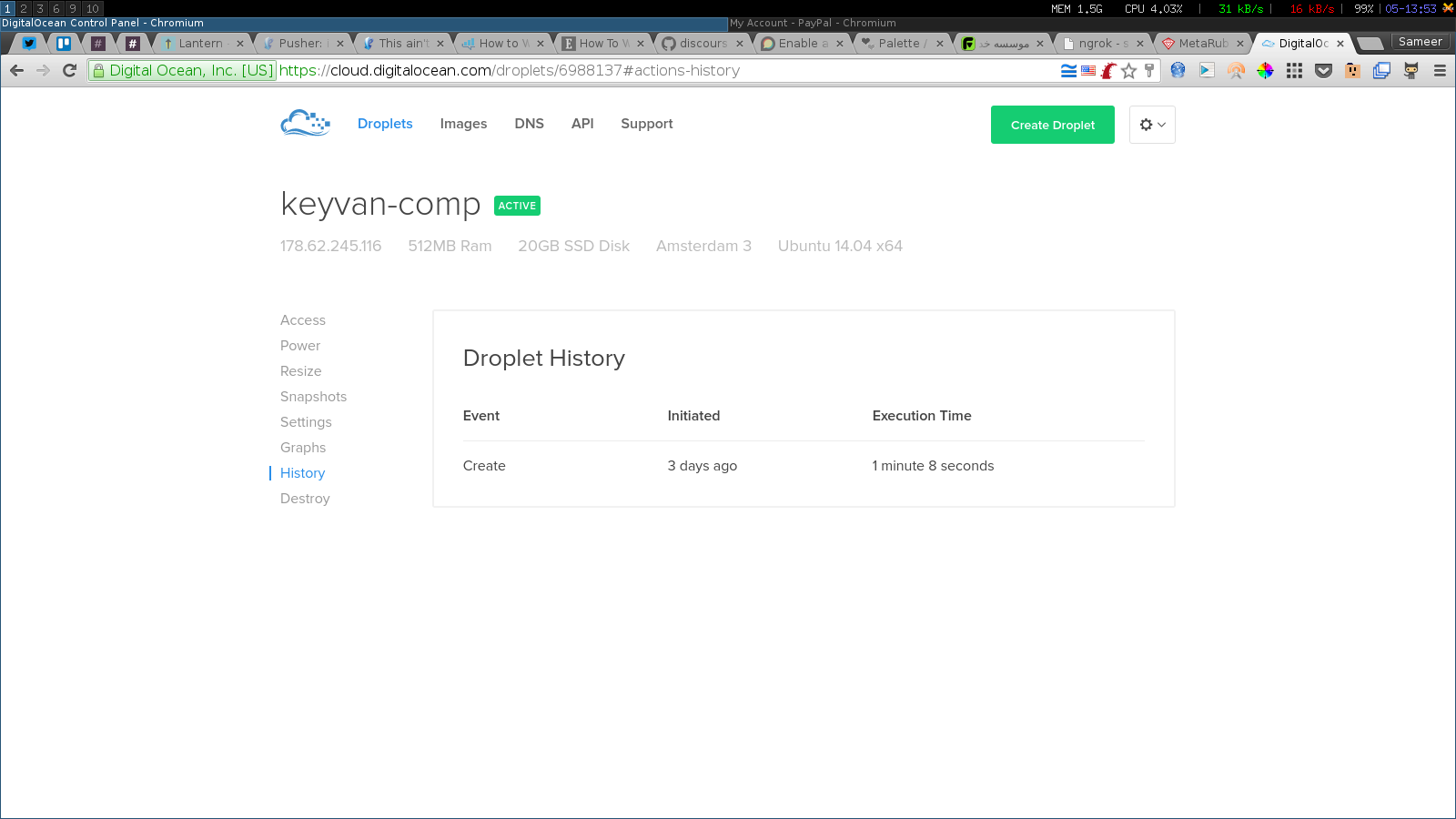Click the Create Droplet button

pos(1053,125)
